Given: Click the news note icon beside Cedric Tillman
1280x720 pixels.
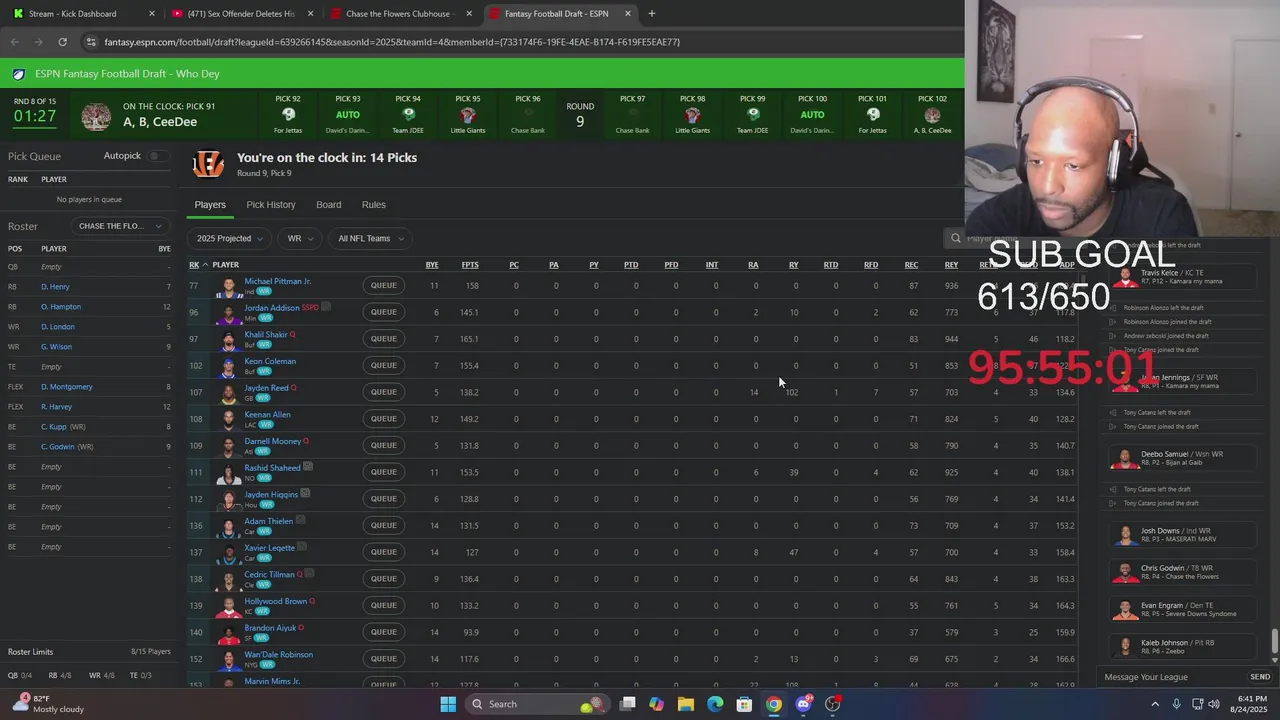Looking at the screenshot, I should 310,574.
